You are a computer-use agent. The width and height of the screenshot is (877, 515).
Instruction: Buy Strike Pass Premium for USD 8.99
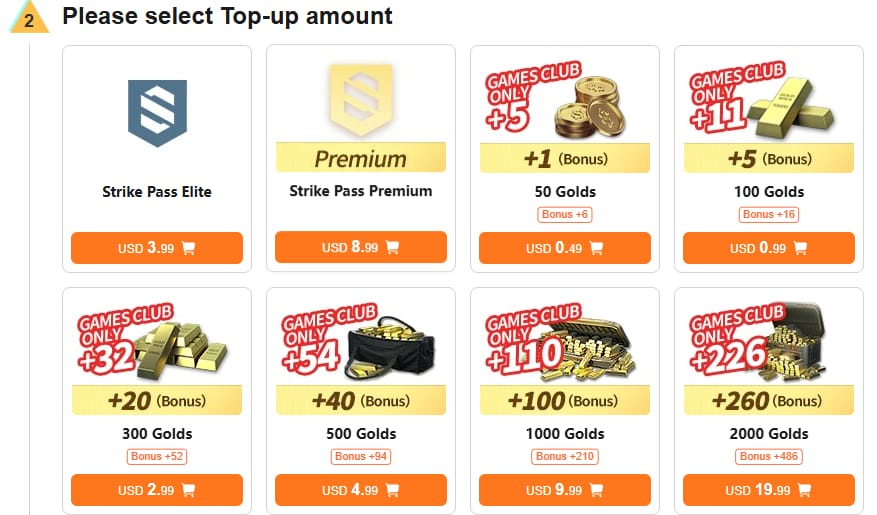[x=361, y=247]
